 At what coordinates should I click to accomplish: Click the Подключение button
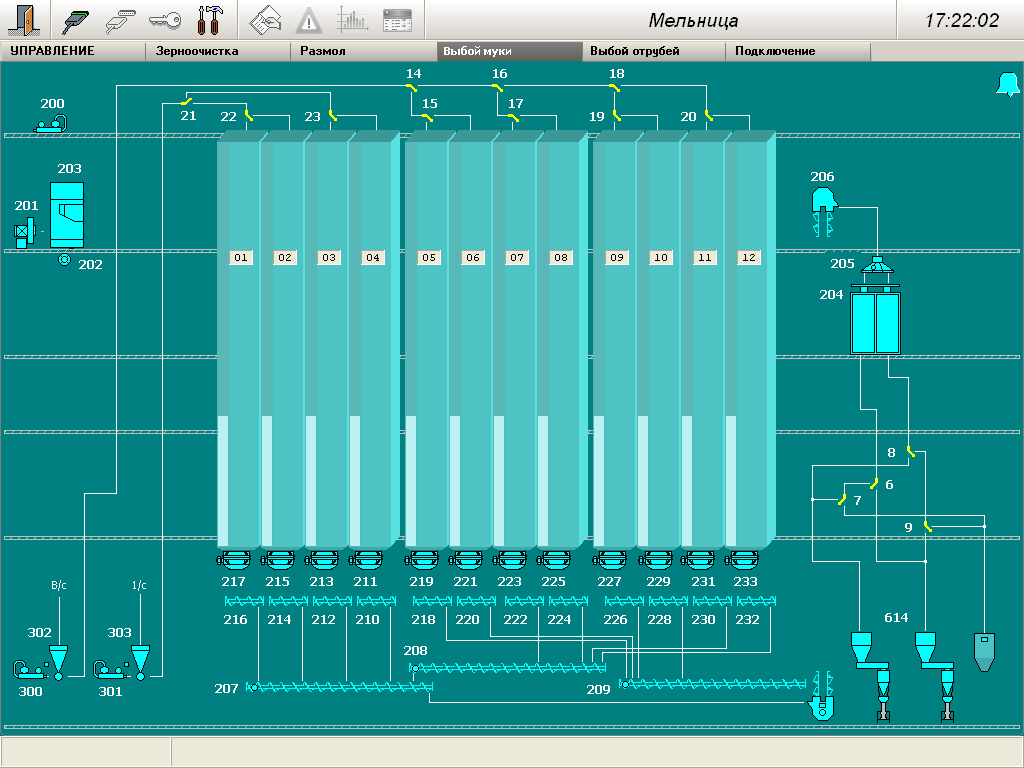775,51
